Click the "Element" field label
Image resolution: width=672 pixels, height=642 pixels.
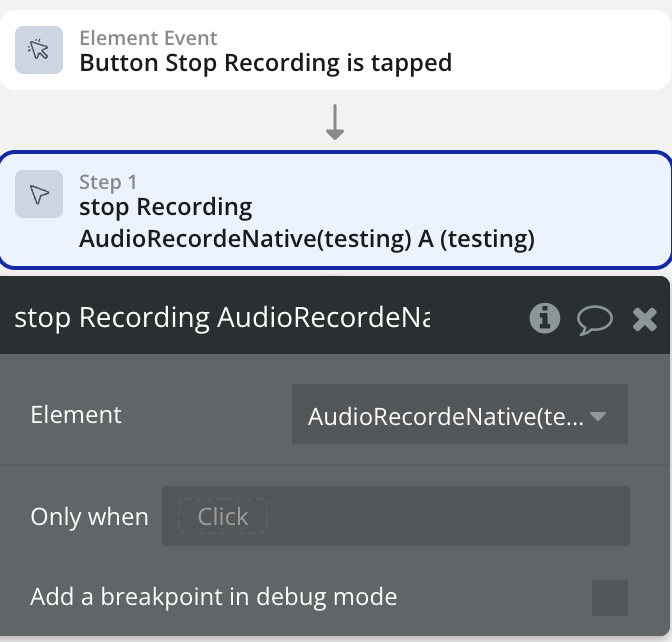(76, 415)
